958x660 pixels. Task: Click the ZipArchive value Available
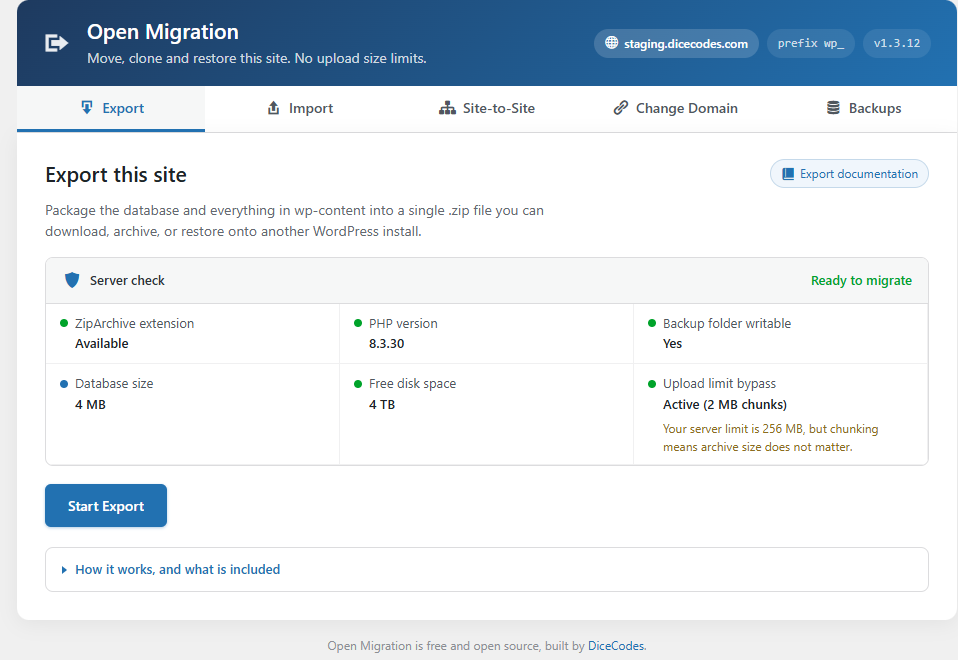101,343
